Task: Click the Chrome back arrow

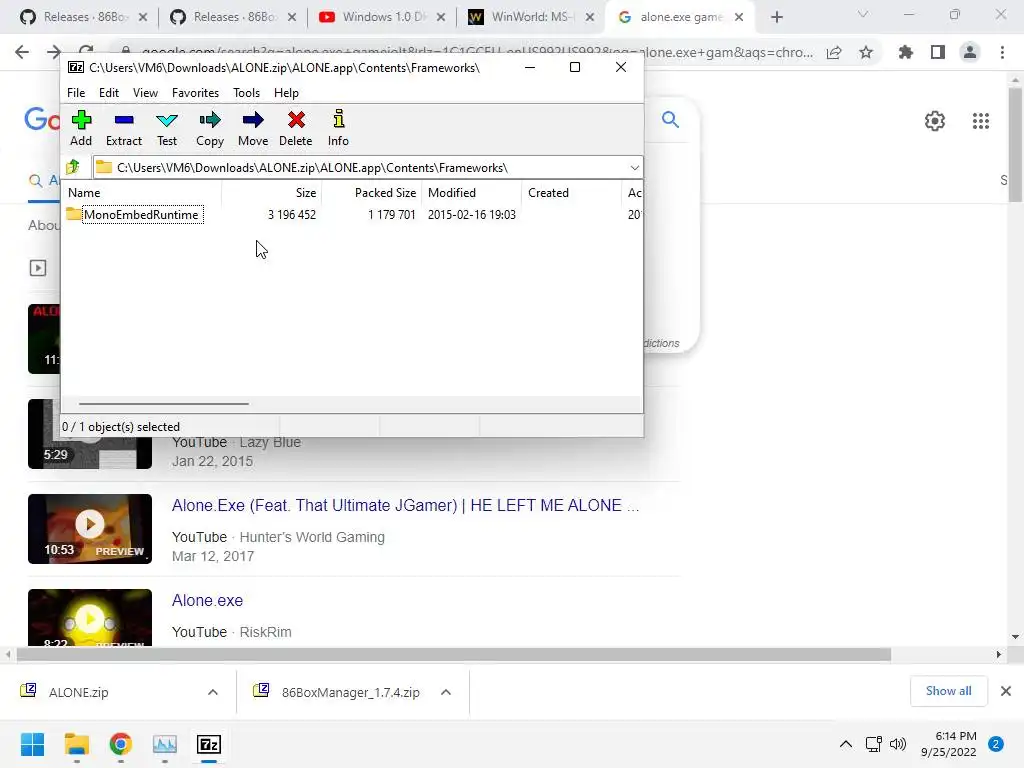Action: [22, 52]
